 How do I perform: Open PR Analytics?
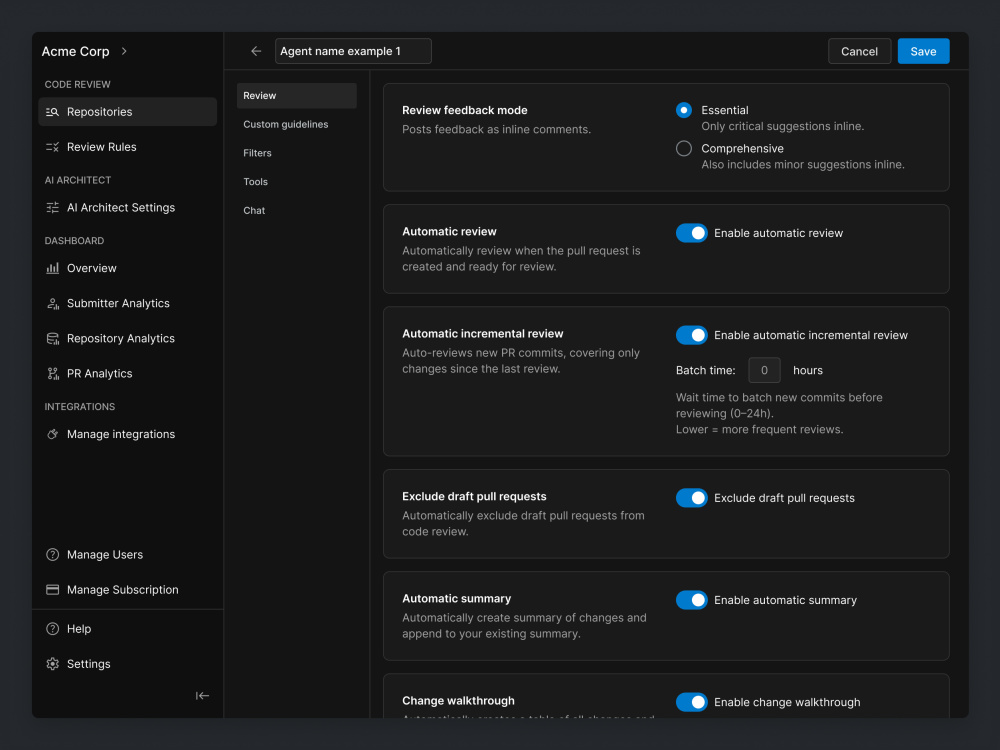[128, 373]
